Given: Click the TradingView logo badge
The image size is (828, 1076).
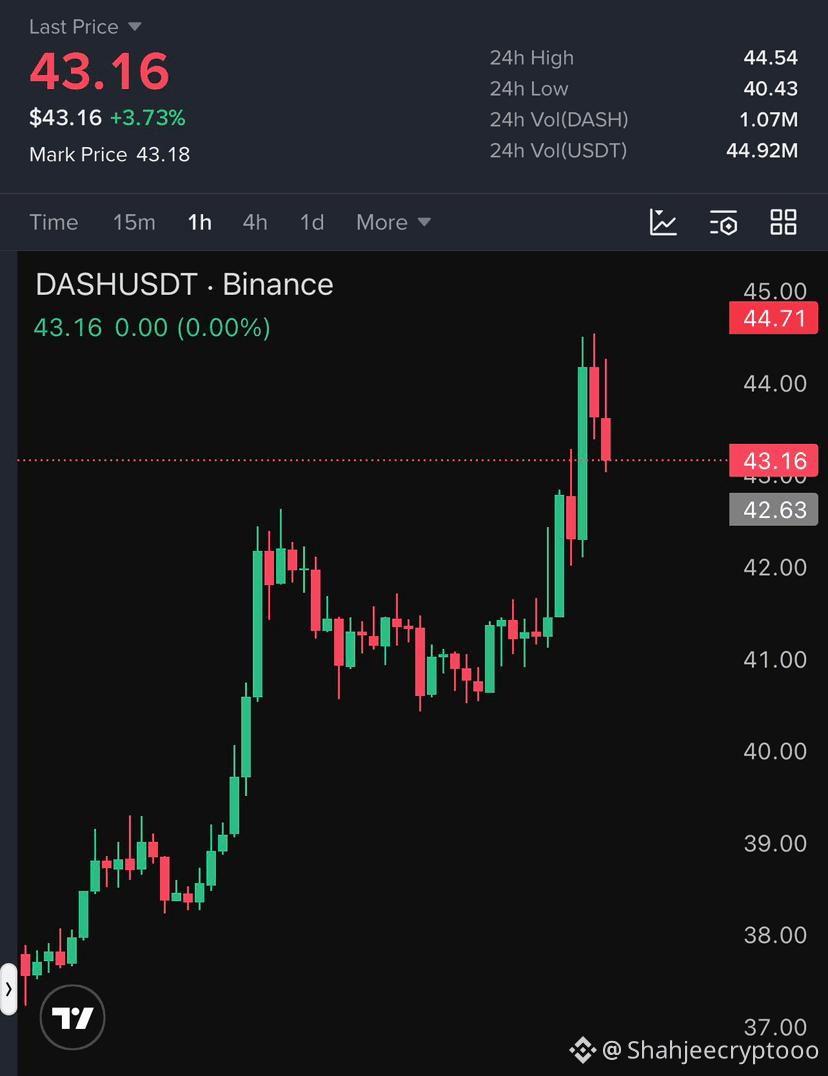Looking at the screenshot, I should 73,1017.
